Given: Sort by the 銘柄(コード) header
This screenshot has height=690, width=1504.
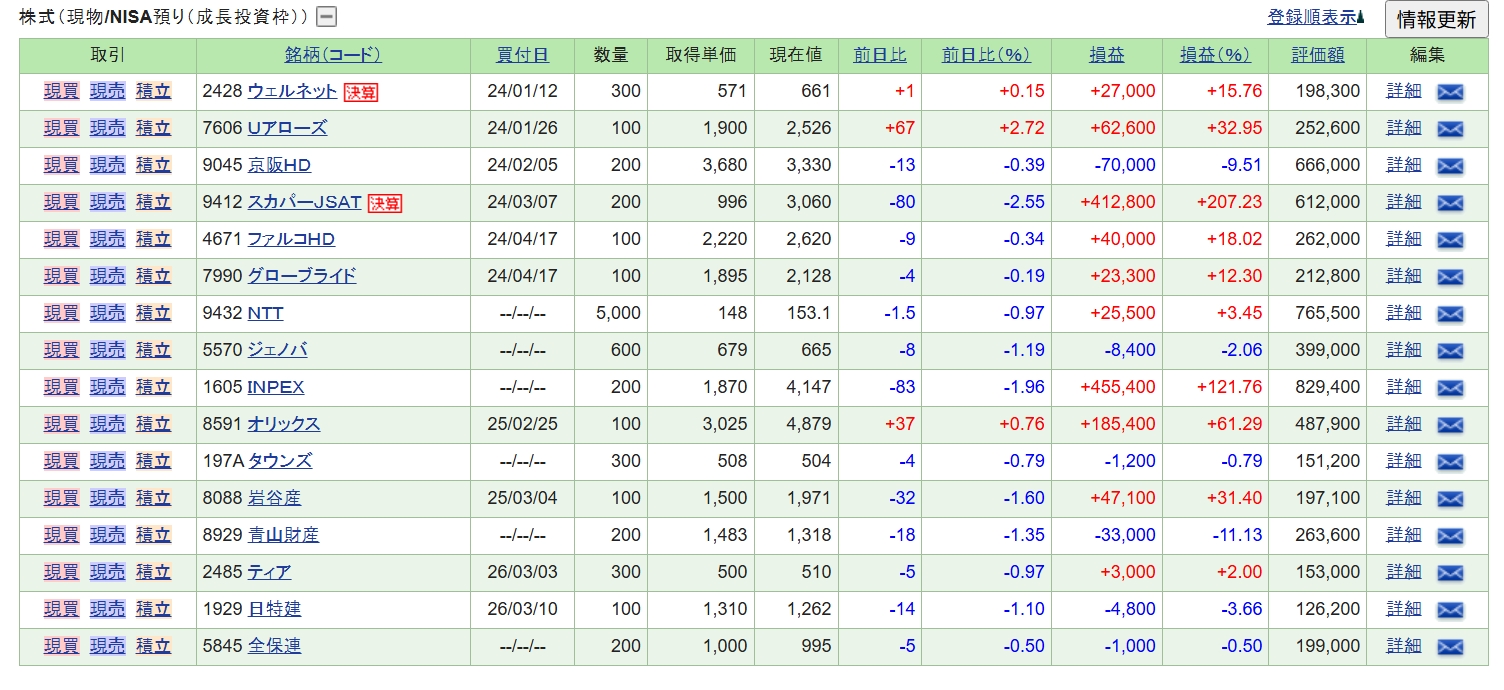Looking at the screenshot, I should (333, 55).
